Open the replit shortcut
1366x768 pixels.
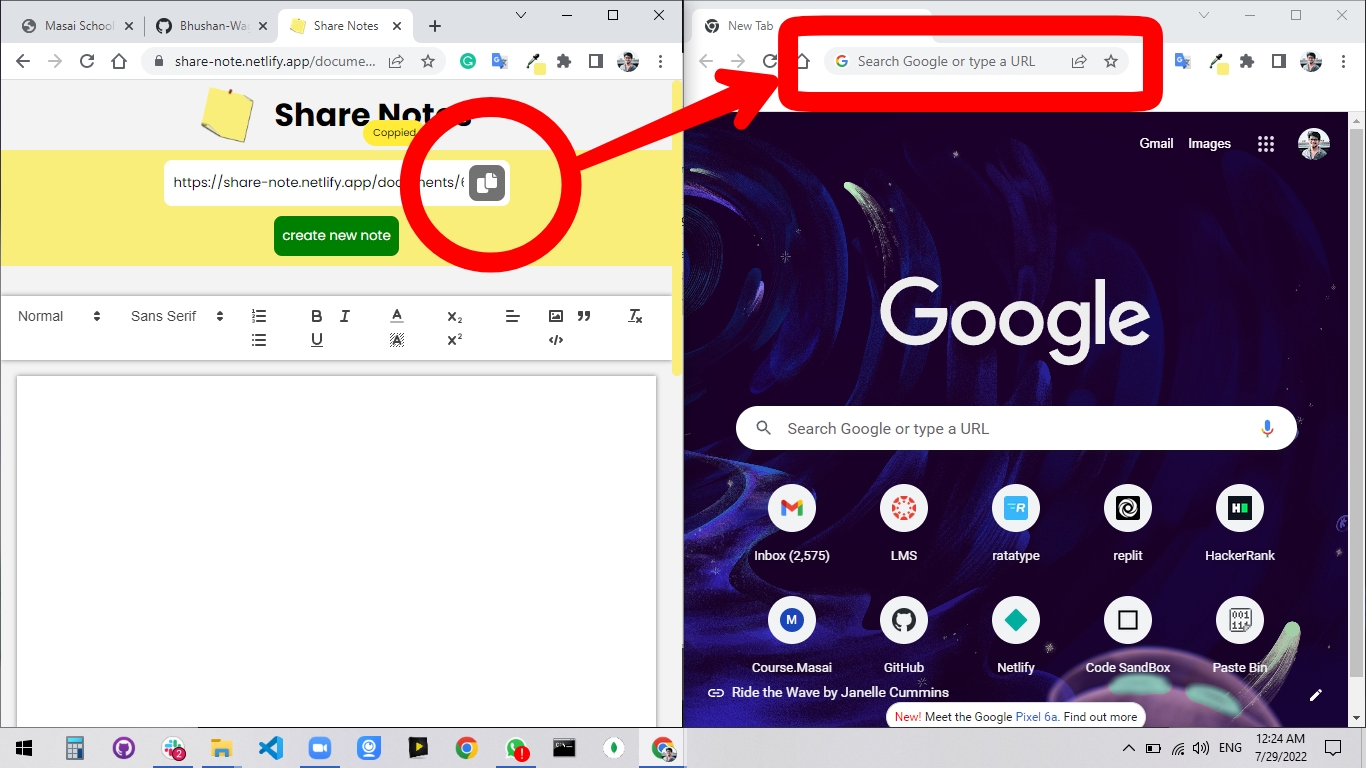click(1128, 526)
